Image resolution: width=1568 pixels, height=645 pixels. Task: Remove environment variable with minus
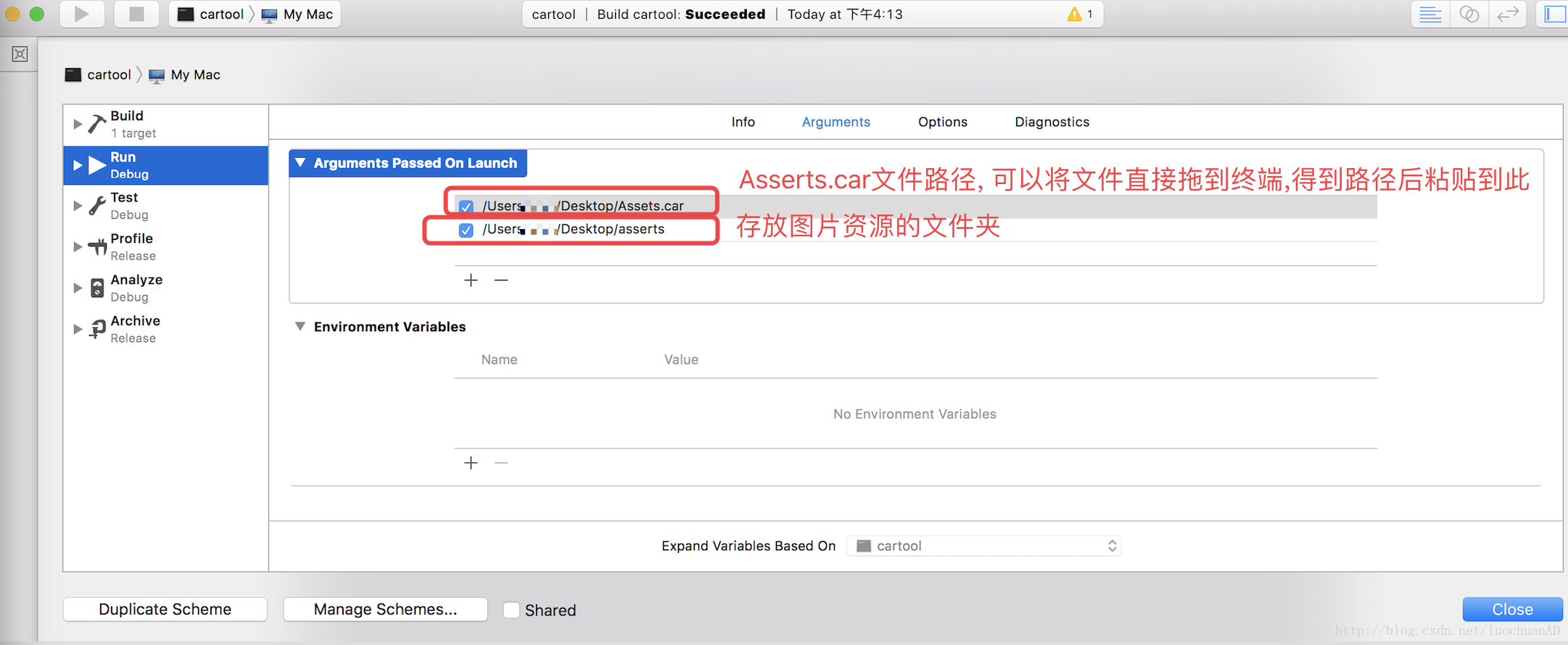(x=501, y=462)
